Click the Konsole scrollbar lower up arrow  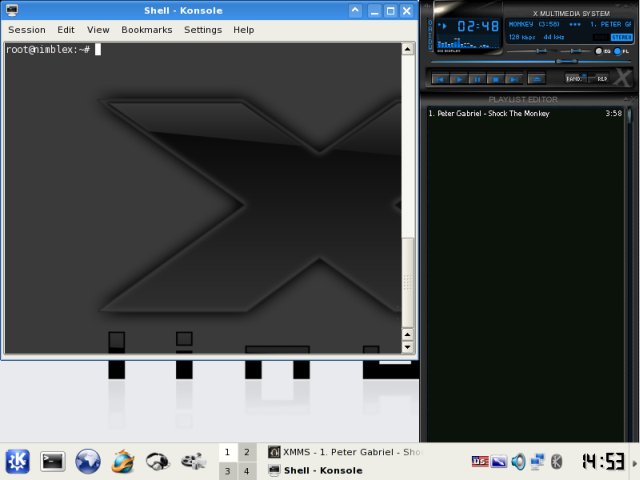[x=407, y=335]
